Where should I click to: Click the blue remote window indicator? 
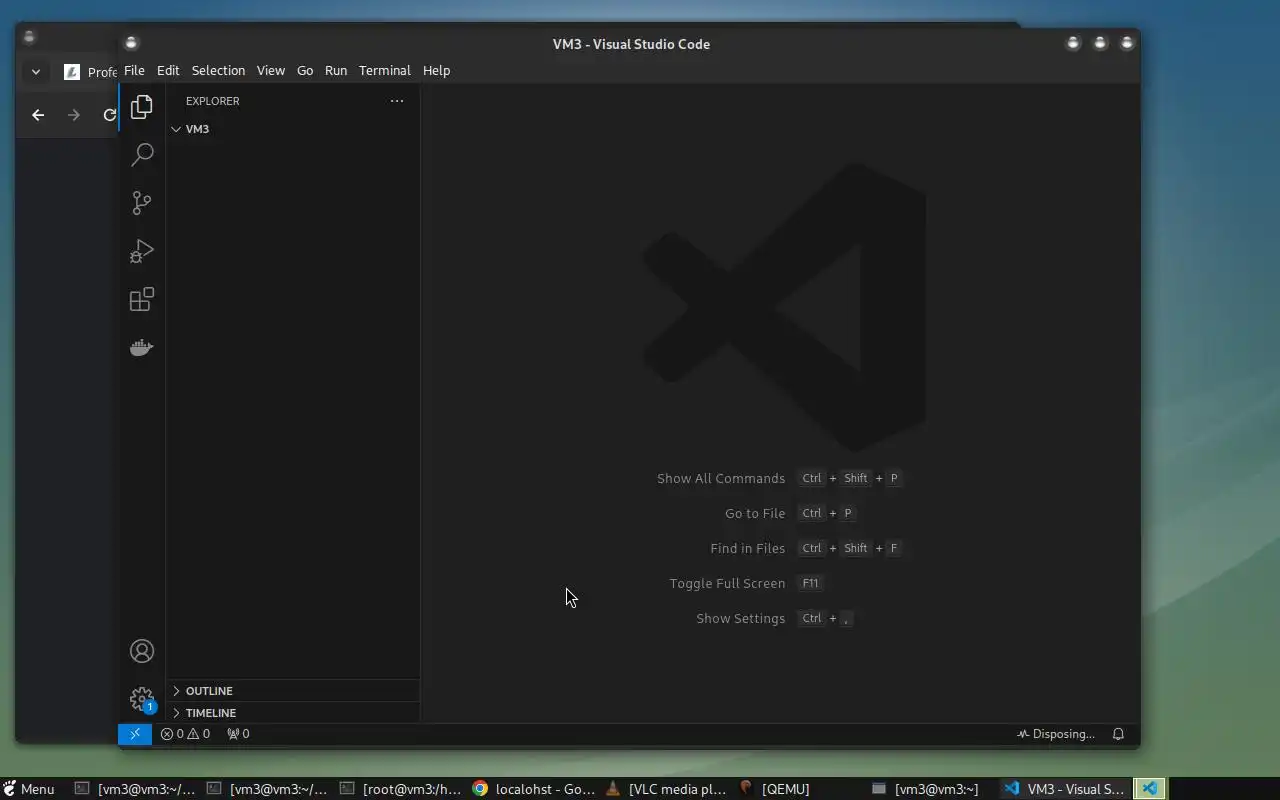135,734
